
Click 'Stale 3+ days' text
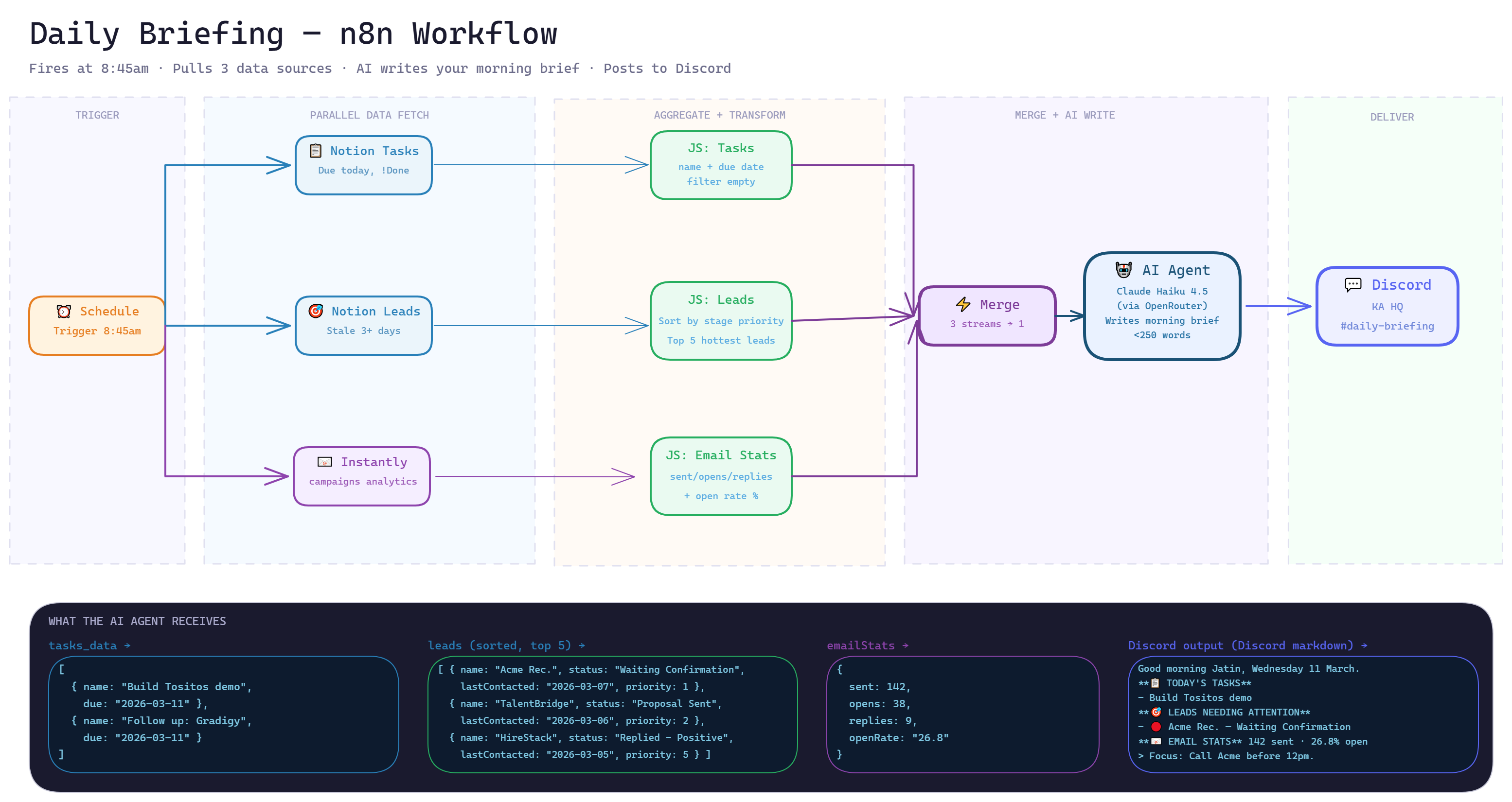click(x=363, y=331)
